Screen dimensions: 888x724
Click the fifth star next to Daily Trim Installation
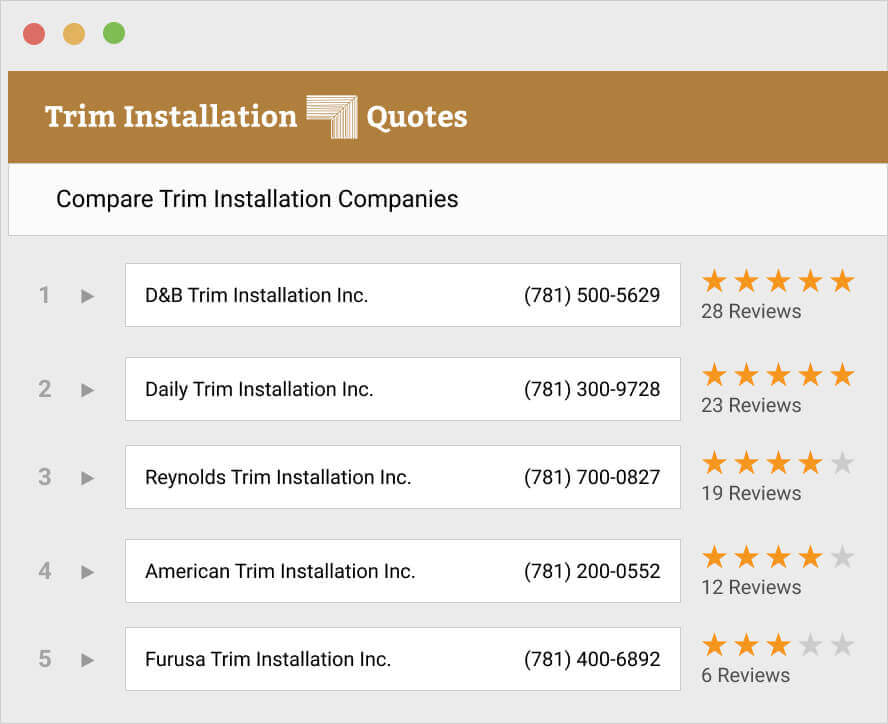[x=842, y=375]
